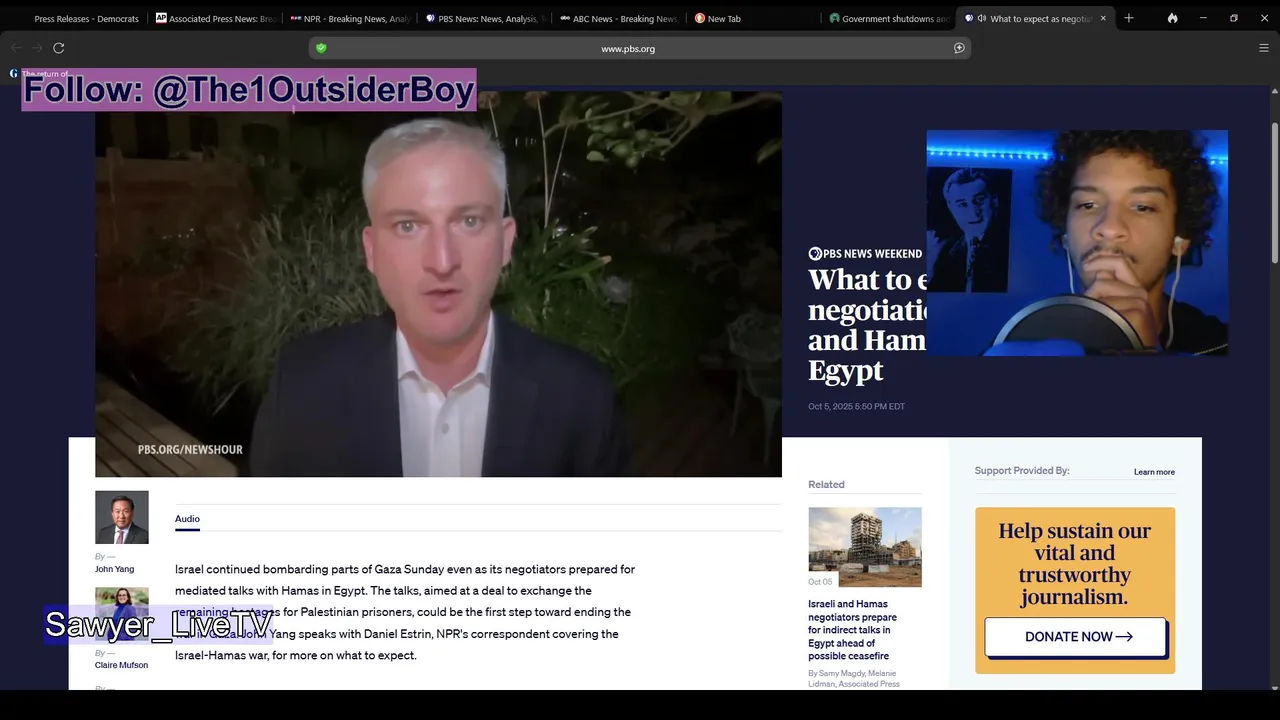Click the PBS News interview video
The width and height of the screenshot is (1280, 720).
click(438, 284)
